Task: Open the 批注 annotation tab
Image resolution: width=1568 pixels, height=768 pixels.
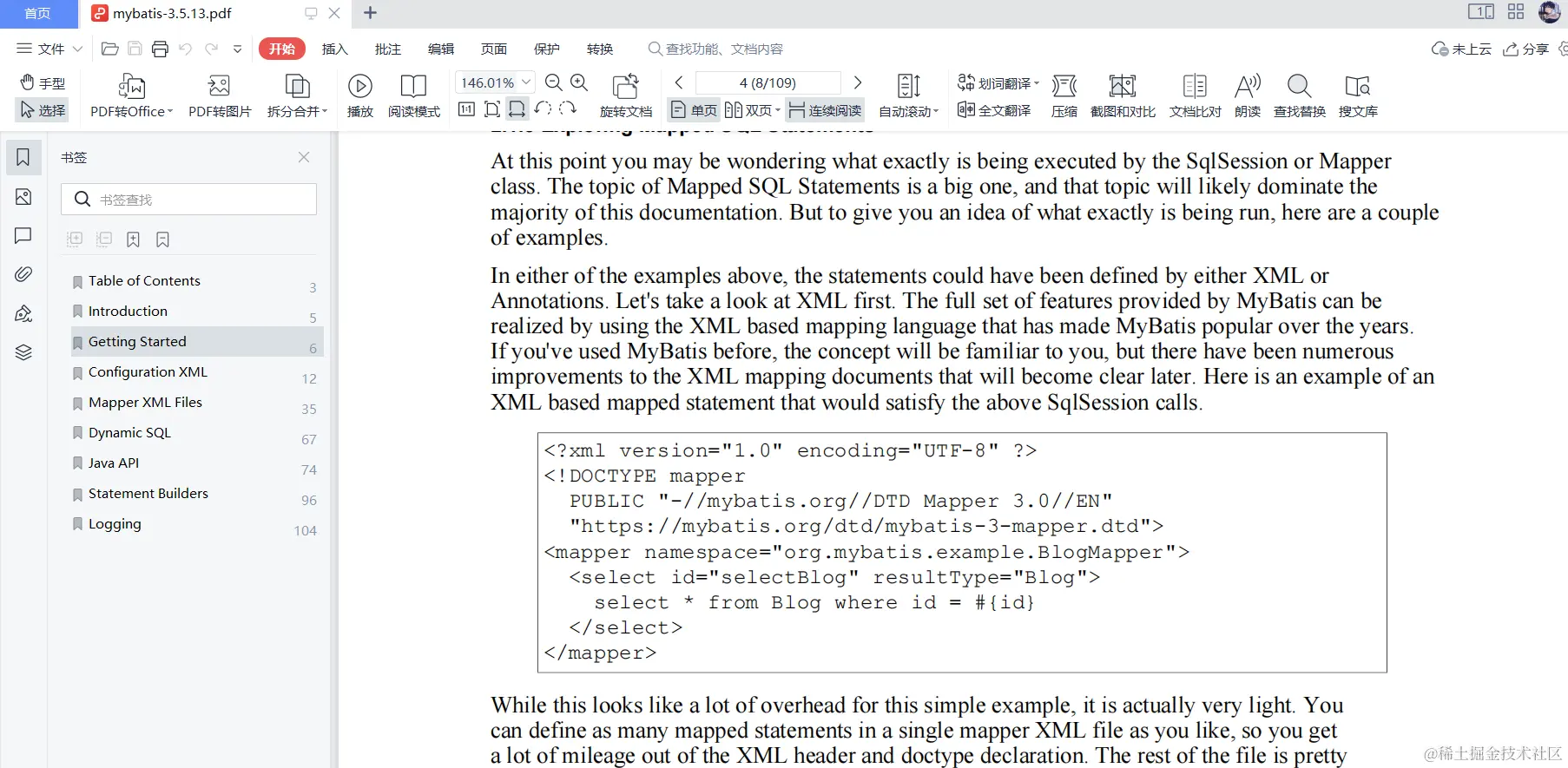Action: pos(387,49)
